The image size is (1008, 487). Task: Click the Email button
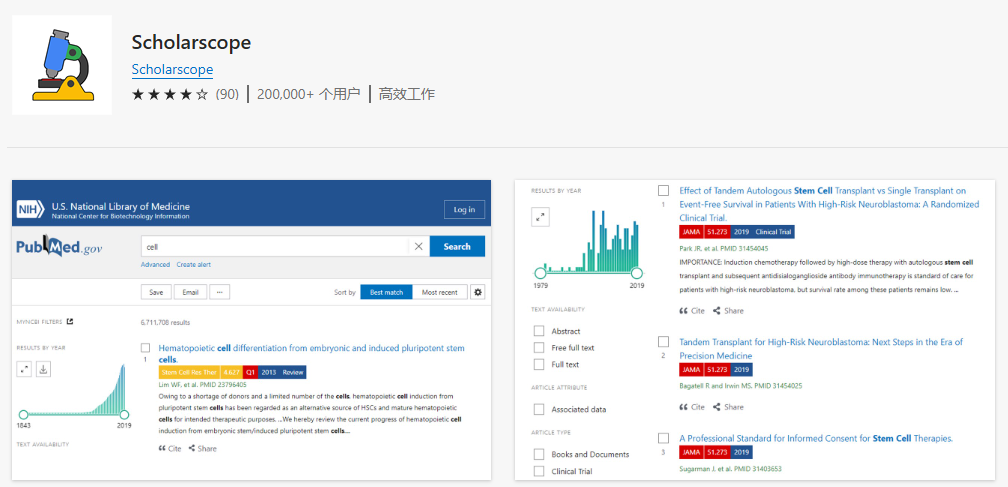[x=190, y=292]
